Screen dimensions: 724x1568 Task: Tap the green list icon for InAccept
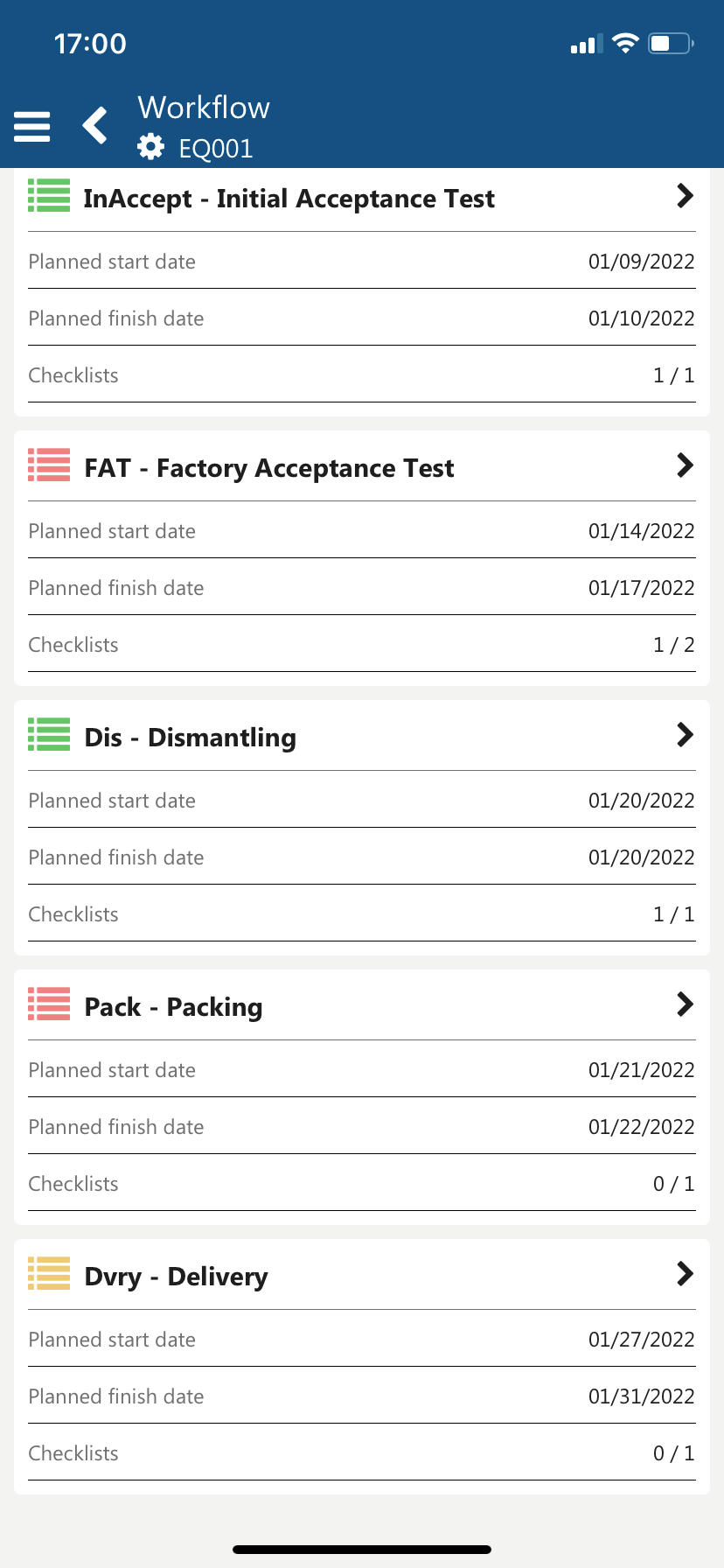(49, 196)
